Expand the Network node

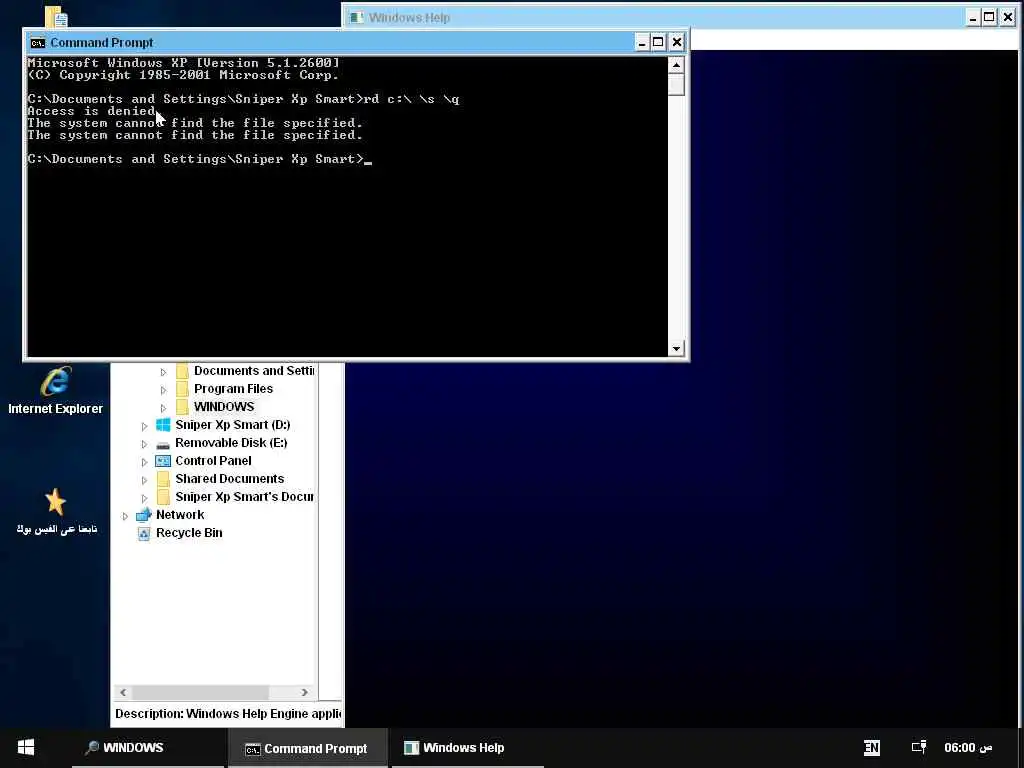[125, 516]
